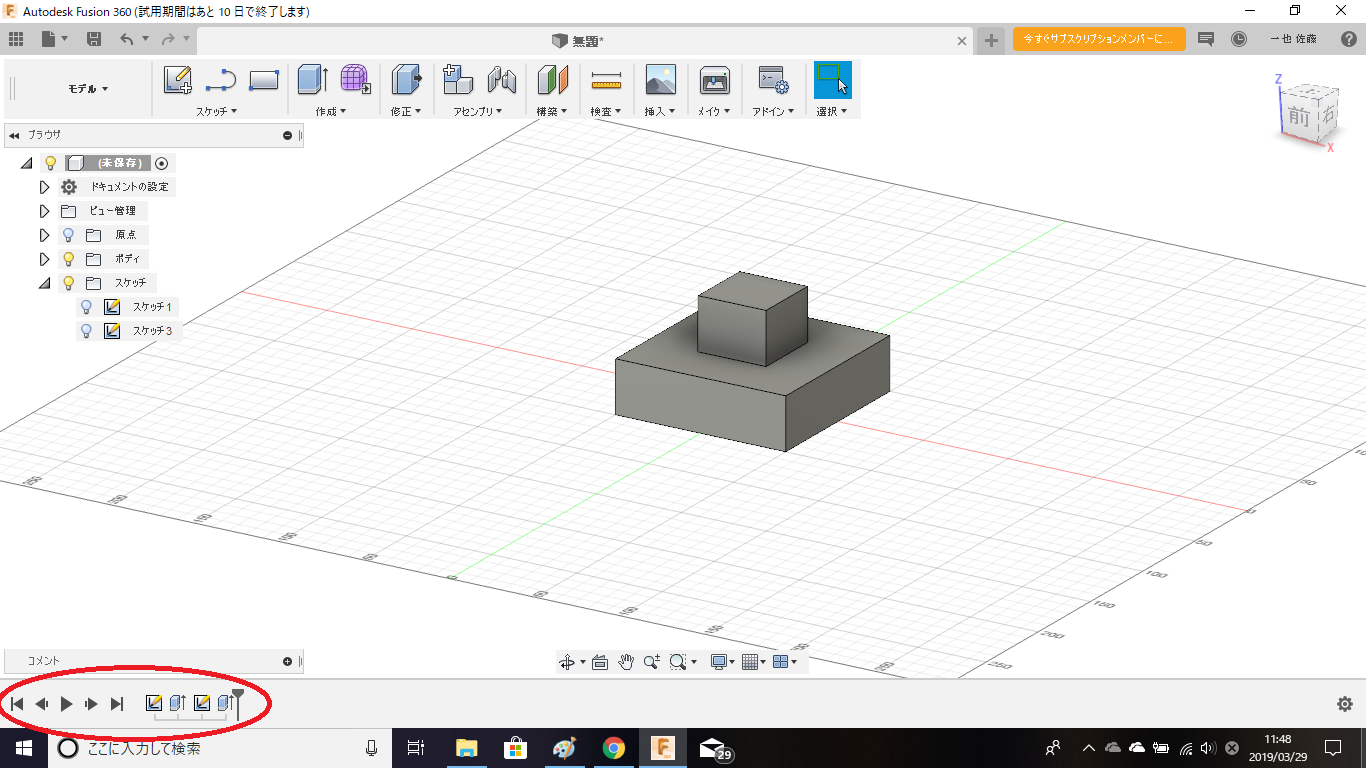Expand the ドキュメントの設定 node
The width and height of the screenshot is (1366, 768).
point(44,187)
